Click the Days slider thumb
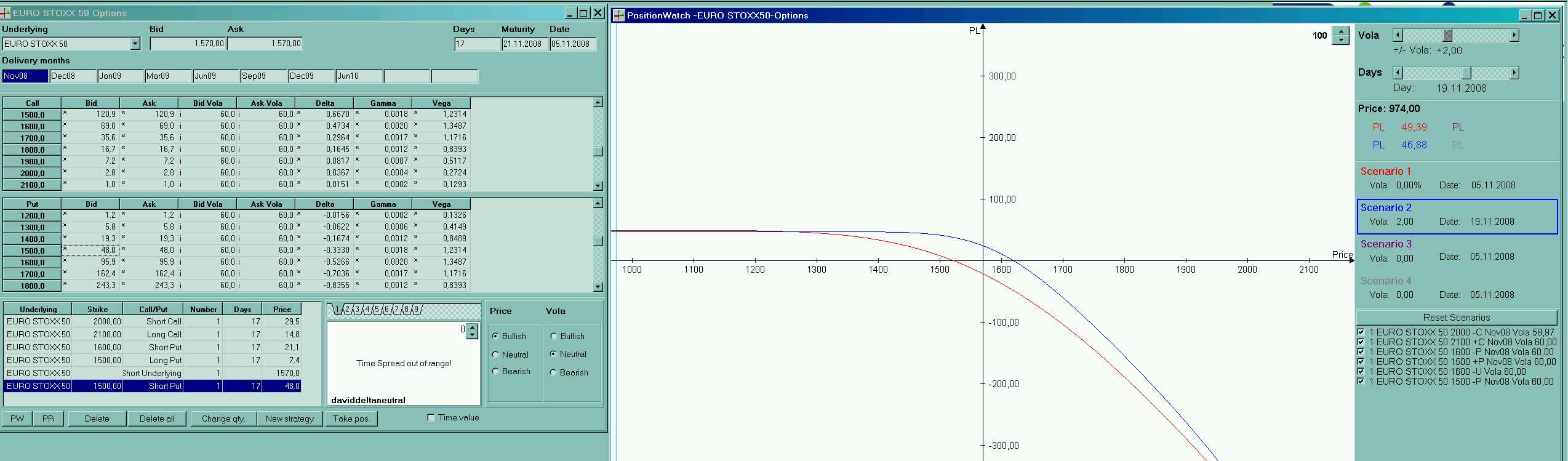1568x461 pixels. (1466, 73)
